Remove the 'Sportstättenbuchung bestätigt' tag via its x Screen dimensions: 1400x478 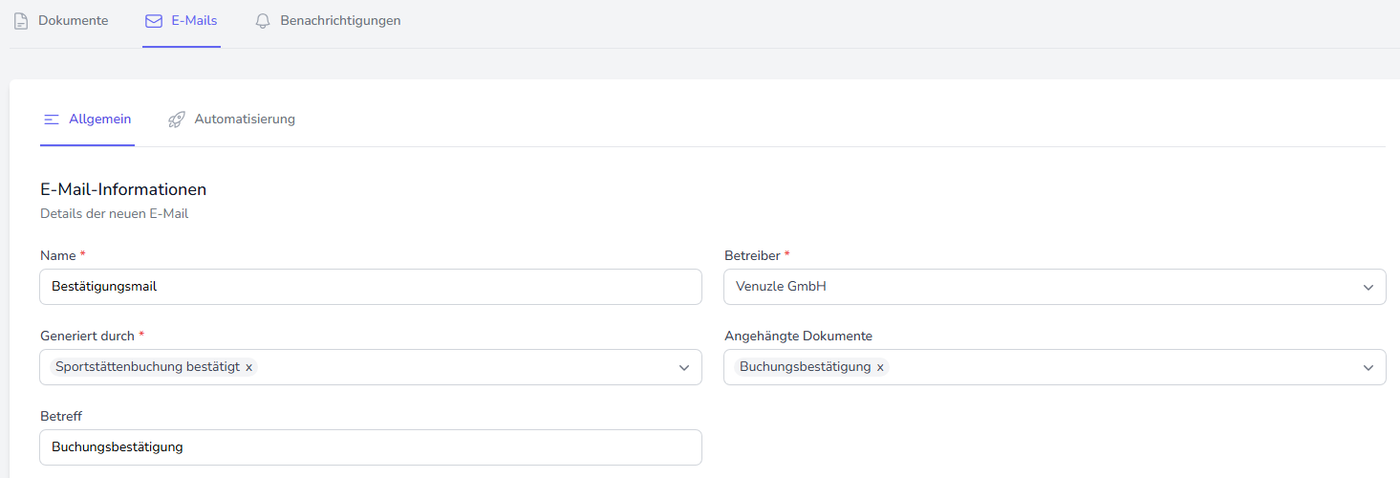249,367
